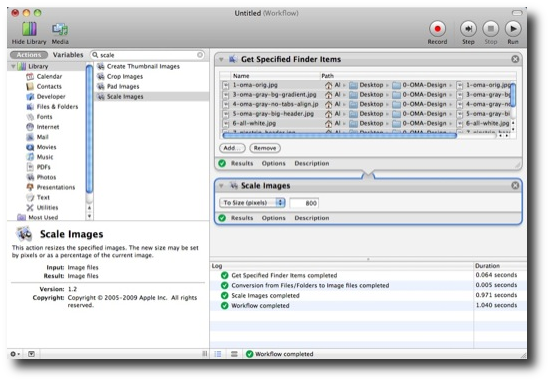Open the Media browser icon
The height and width of the screenshot is (382, 550).
pyautogui.click(x=60, y=29)
